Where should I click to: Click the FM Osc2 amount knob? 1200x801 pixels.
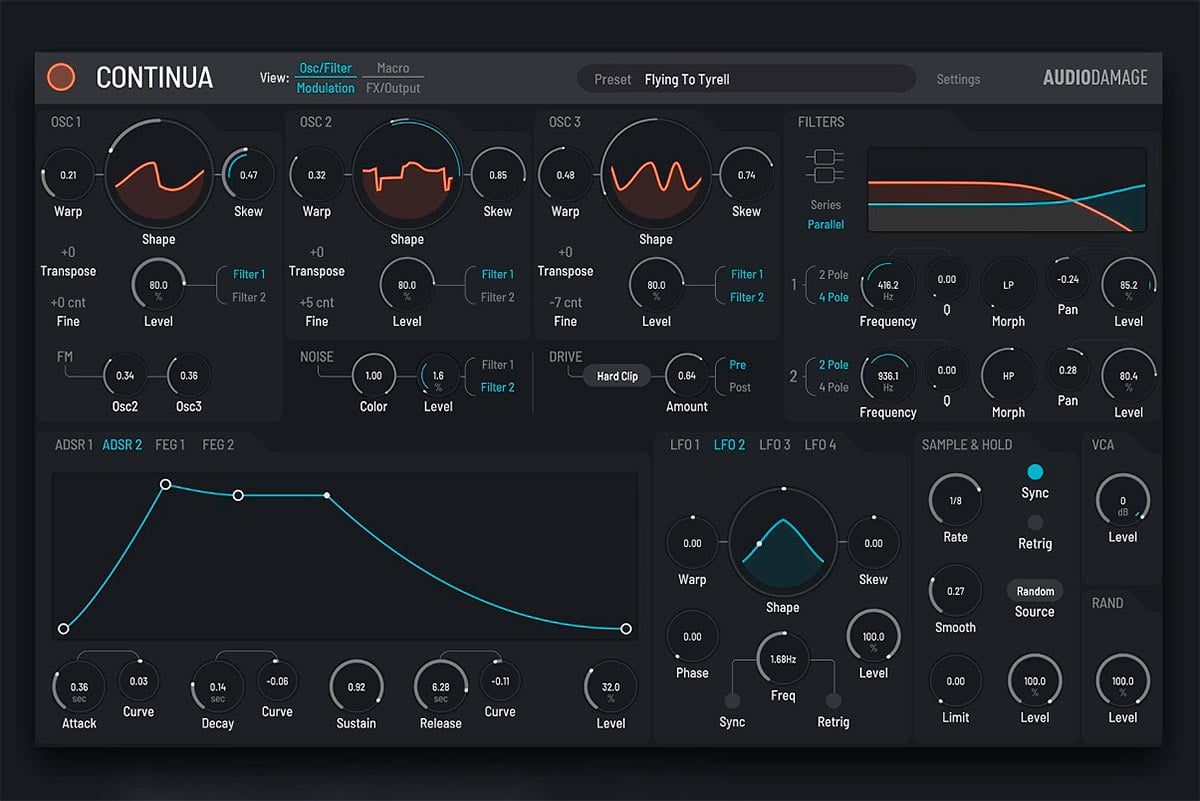[125, 376]
